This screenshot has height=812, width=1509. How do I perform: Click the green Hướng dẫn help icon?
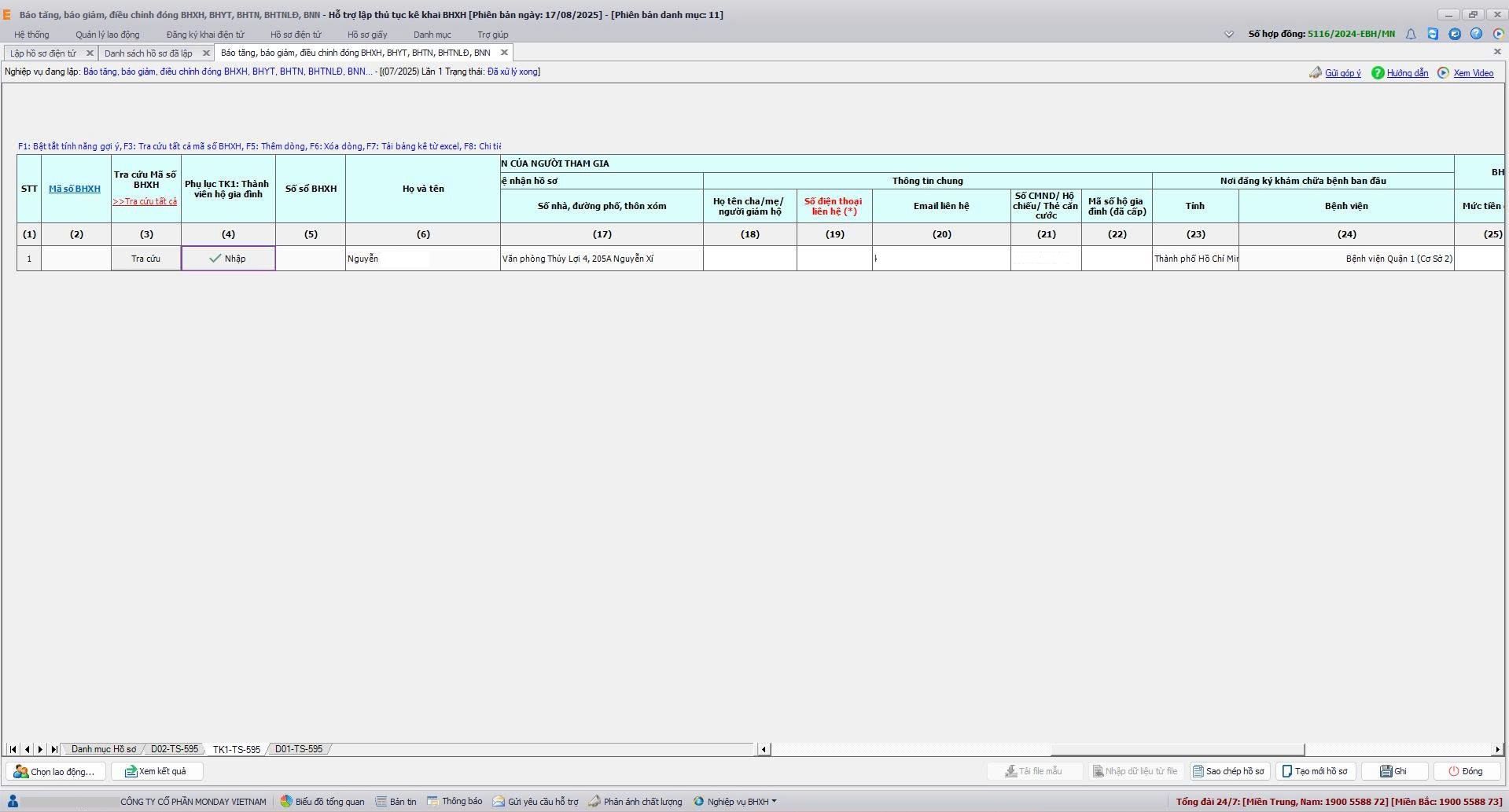[1378, 72]
